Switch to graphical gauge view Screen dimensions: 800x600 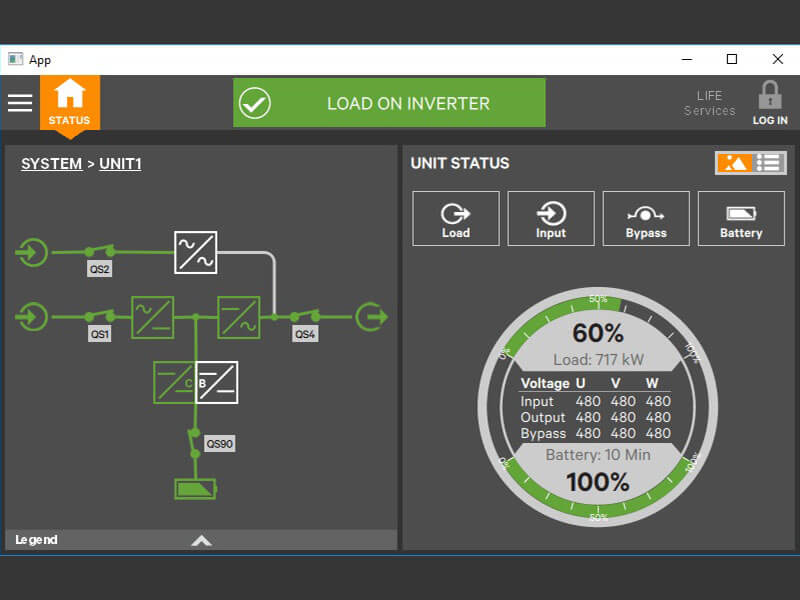735,163
